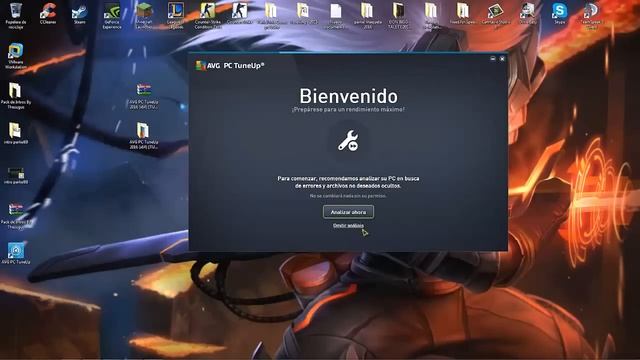Click the wrench icon under Bienvenido

[348, 141]
